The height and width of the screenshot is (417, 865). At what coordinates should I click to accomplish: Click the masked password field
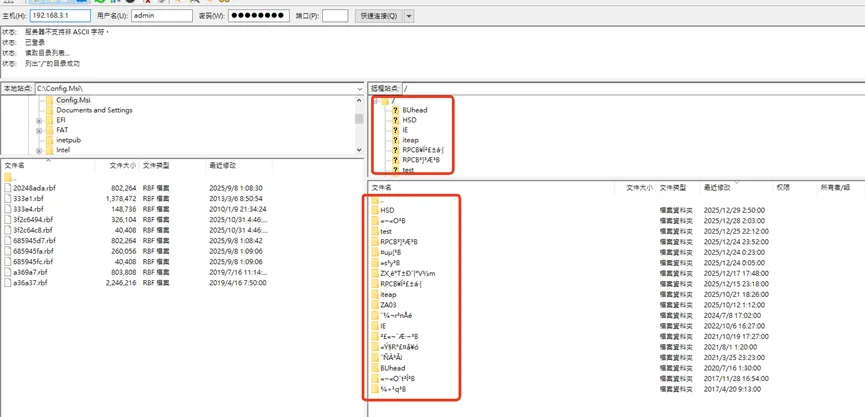[259, 16]
